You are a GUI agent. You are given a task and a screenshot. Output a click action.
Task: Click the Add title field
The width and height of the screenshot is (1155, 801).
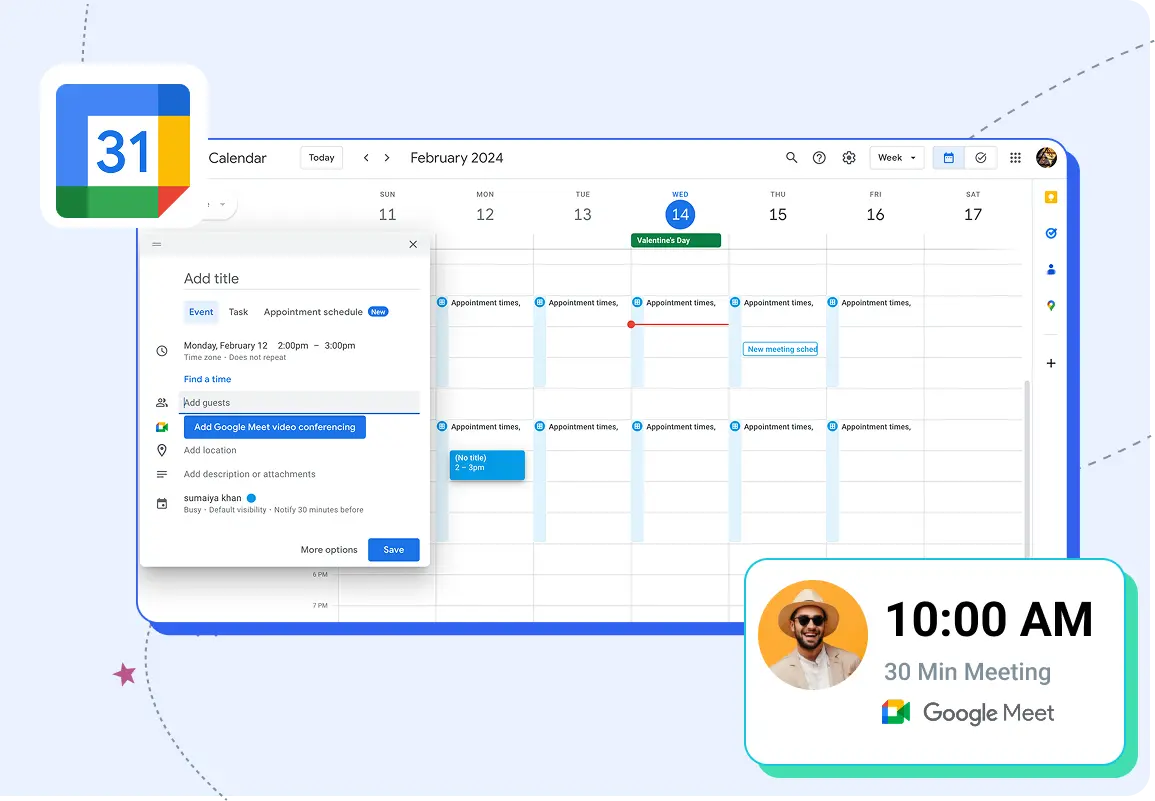301,279
